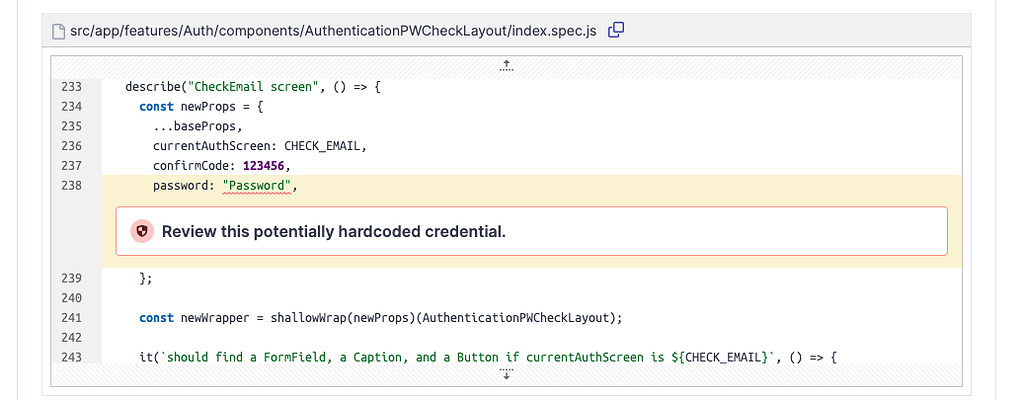The image size is (1024, 400).
Task: Click the ...baseProps spread line
Action: (x=198, y=126)
